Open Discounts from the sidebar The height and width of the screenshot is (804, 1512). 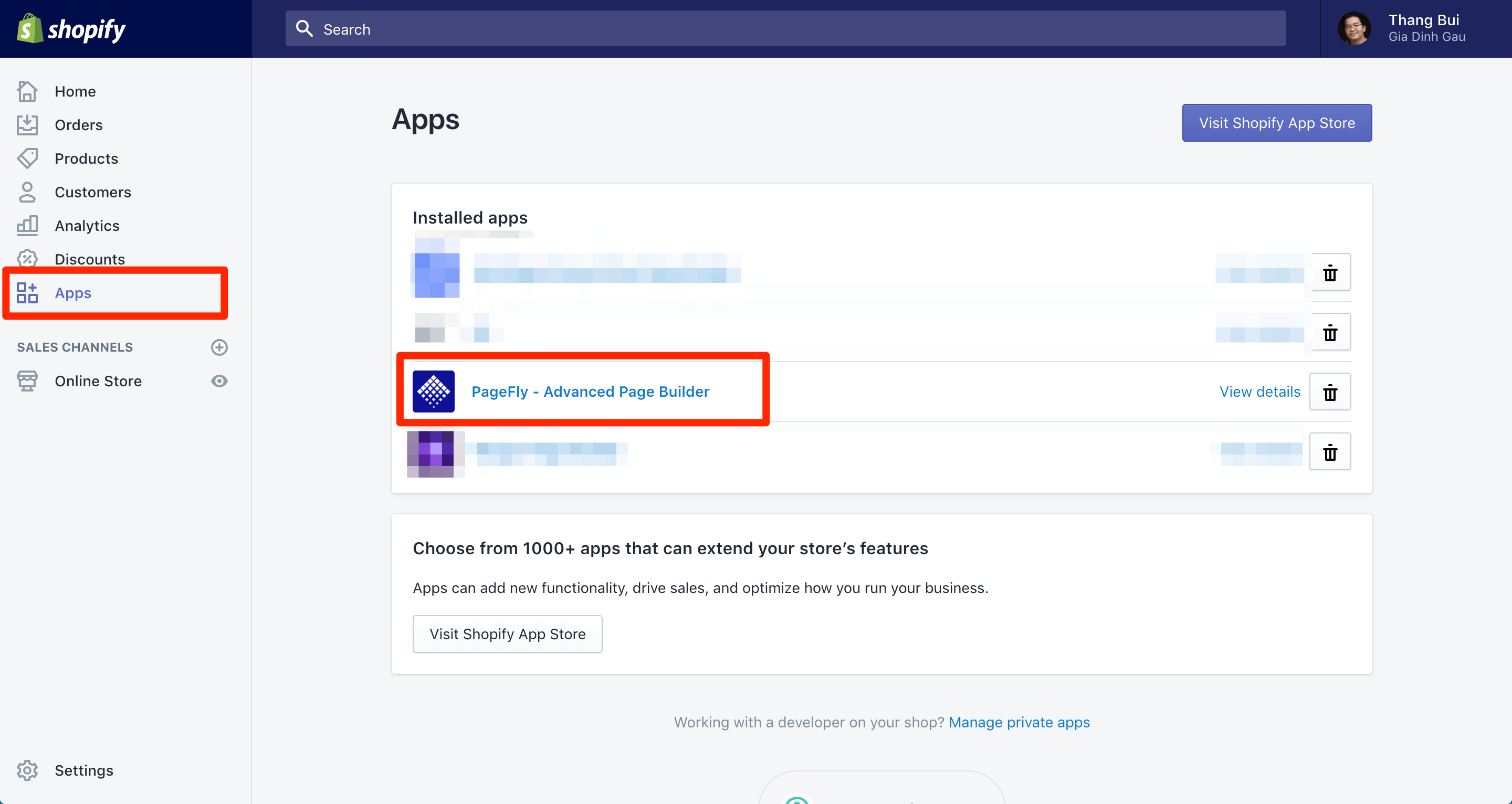[x=90, y=259]
